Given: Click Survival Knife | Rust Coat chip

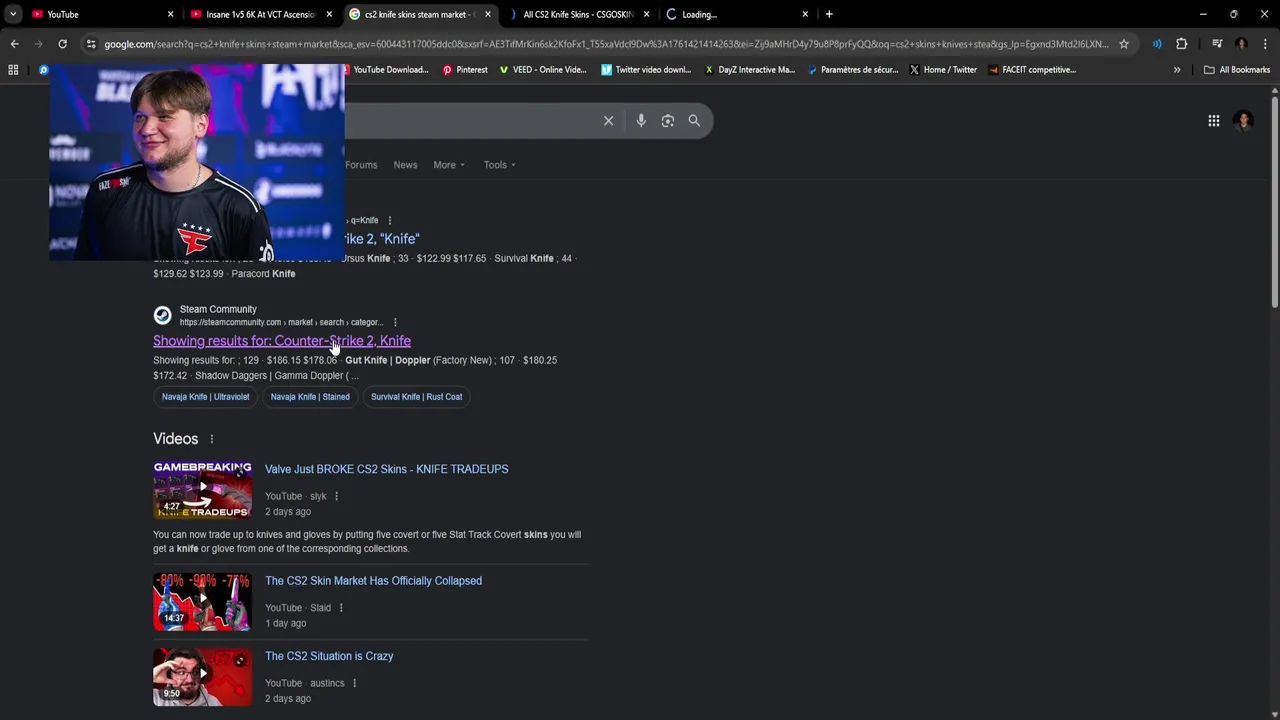Looking at the screenshot, I should (x=416, y=397).
